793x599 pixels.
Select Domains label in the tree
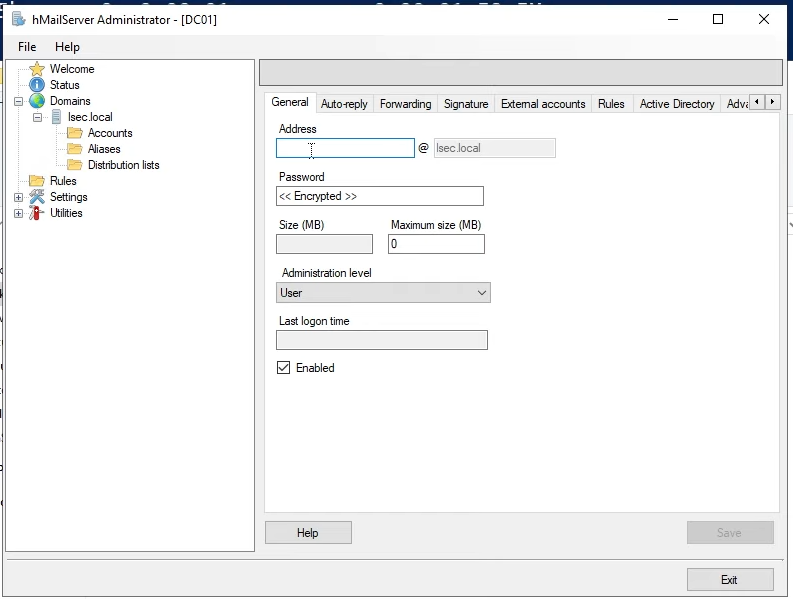point(70,101)
